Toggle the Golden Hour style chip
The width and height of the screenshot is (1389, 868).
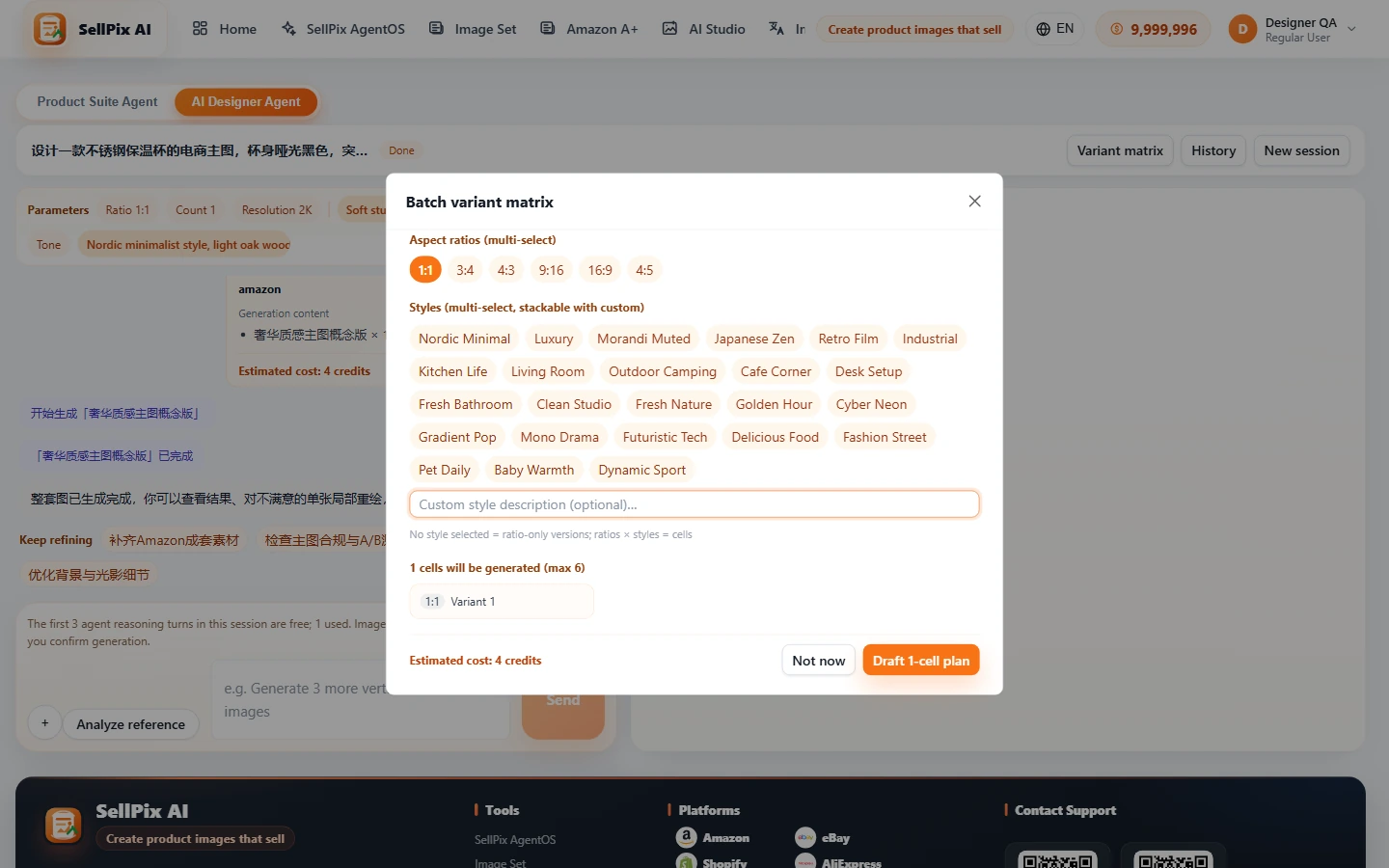pos(774,404)
